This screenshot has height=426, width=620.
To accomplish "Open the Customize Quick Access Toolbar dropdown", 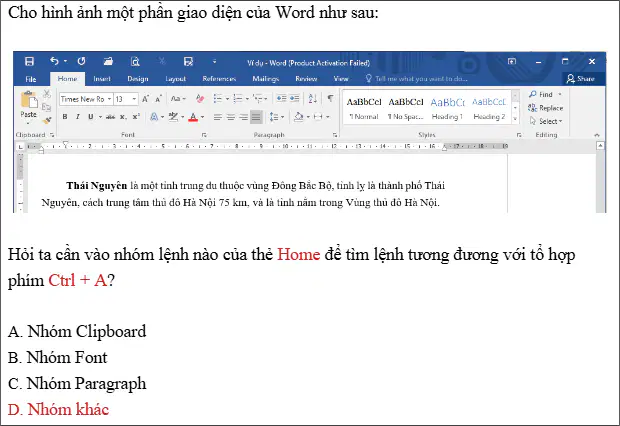I will 214,61.
